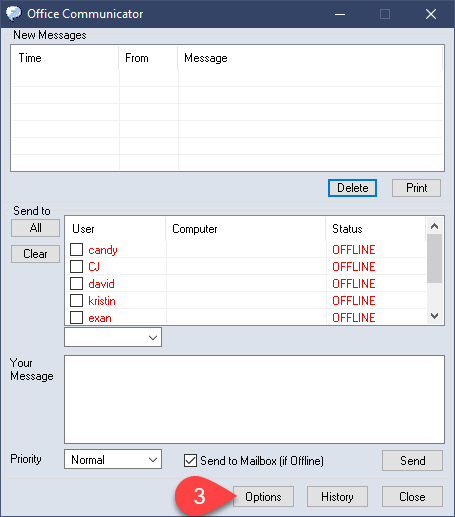
Task: Send the message with Send button
Action: (x=412, y=461)
